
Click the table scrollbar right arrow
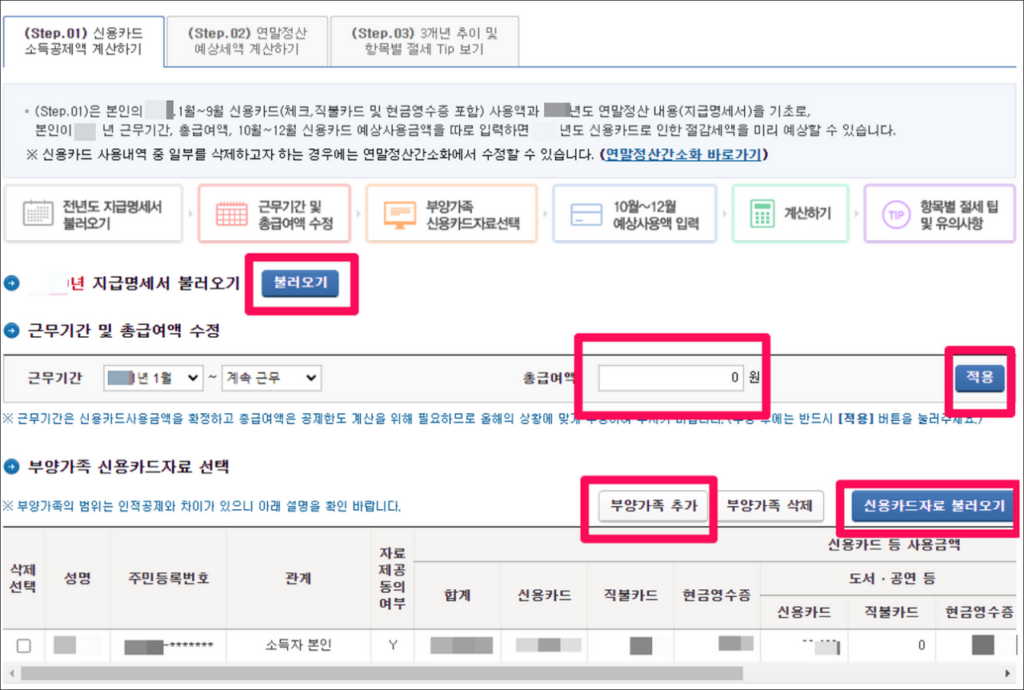coord(1008,673)
